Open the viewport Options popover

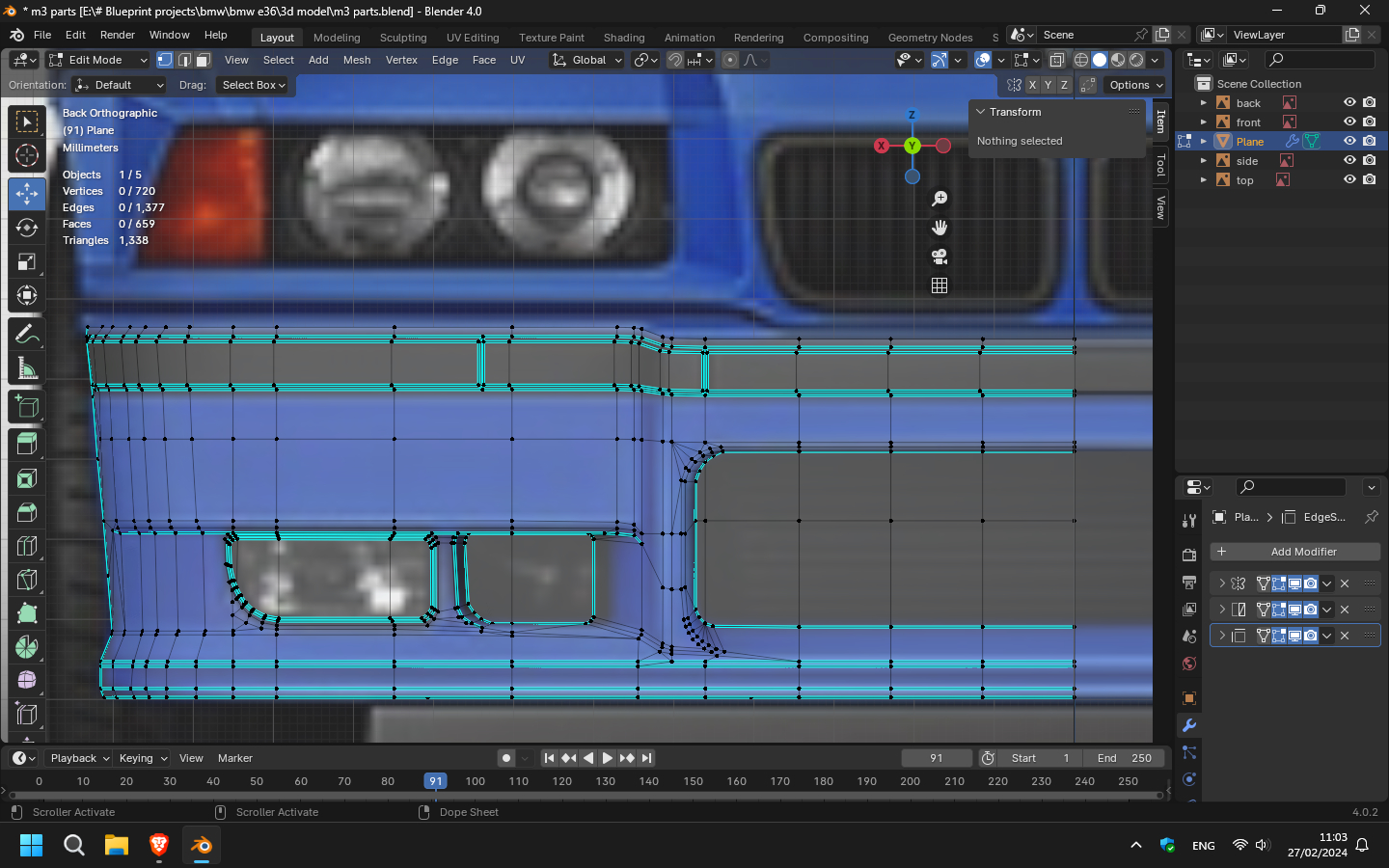click(x=1135, y=85)
